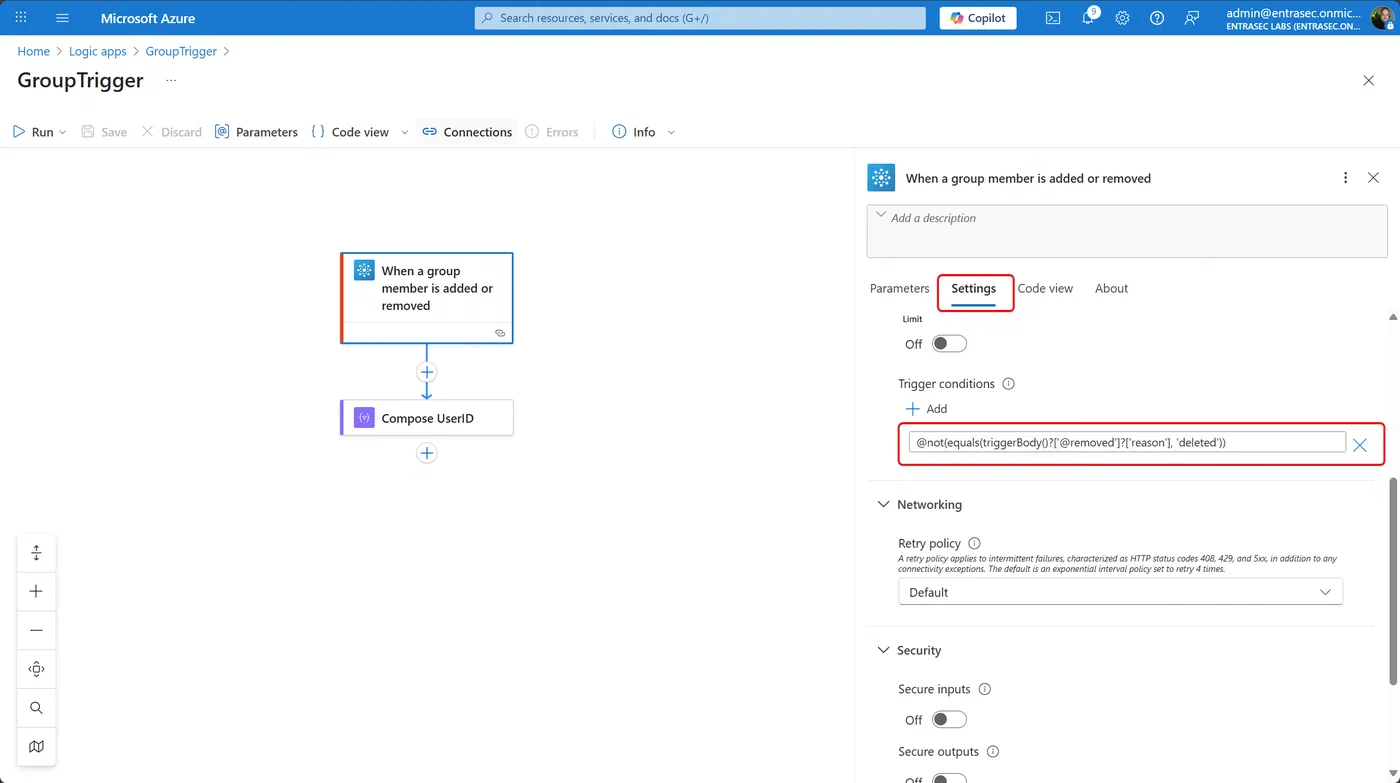The image size is (1400, 783).
Task: Collapse the Security section
Action: (883, 650)
